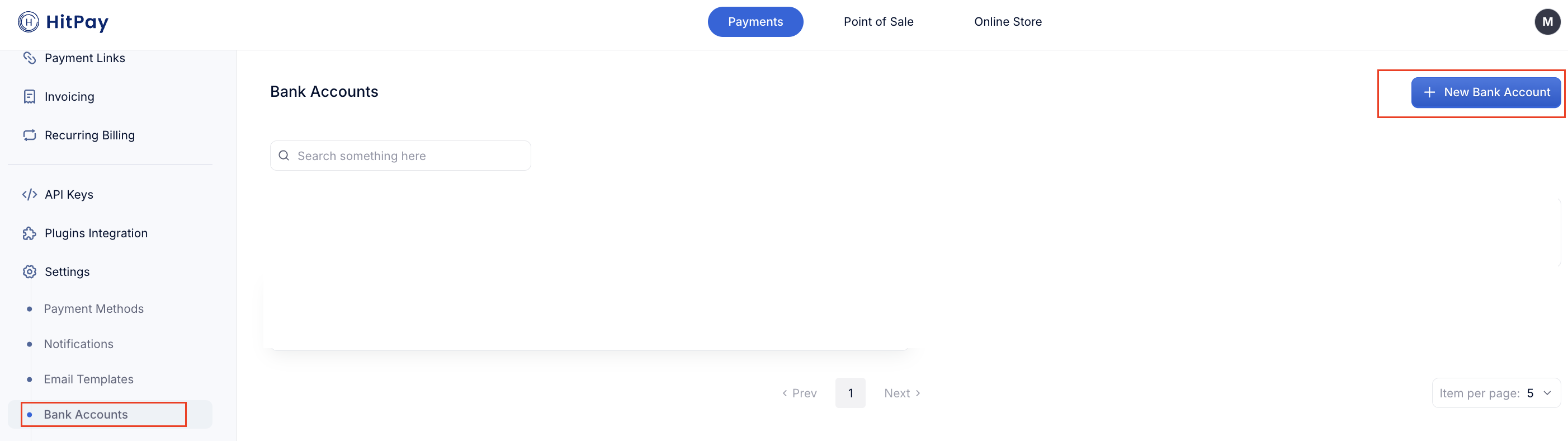Open Payment Links chain icon
Viewport: 1568px width, 441px height.
29,58
